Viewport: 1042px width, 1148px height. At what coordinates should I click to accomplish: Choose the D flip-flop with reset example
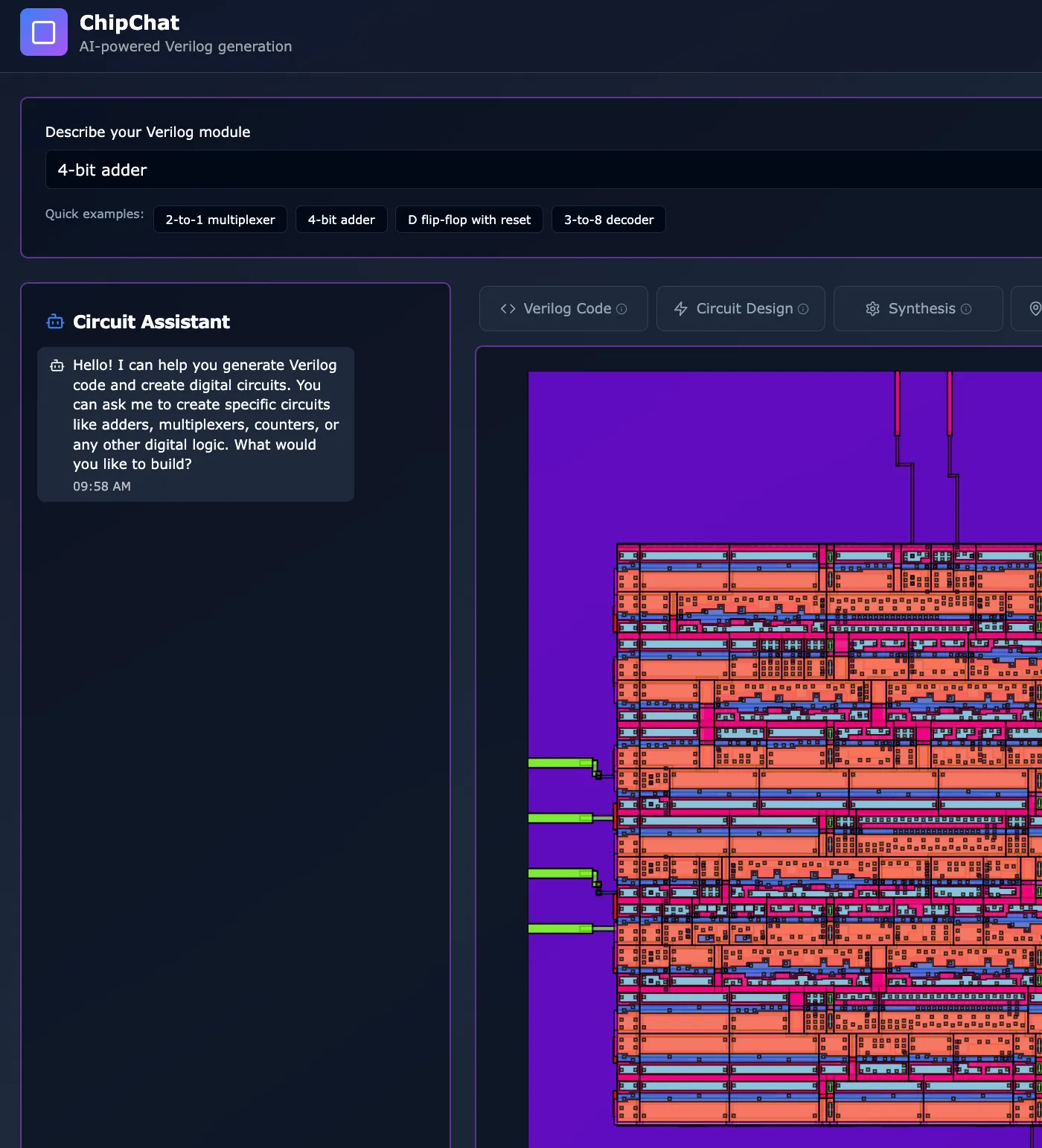469,219
